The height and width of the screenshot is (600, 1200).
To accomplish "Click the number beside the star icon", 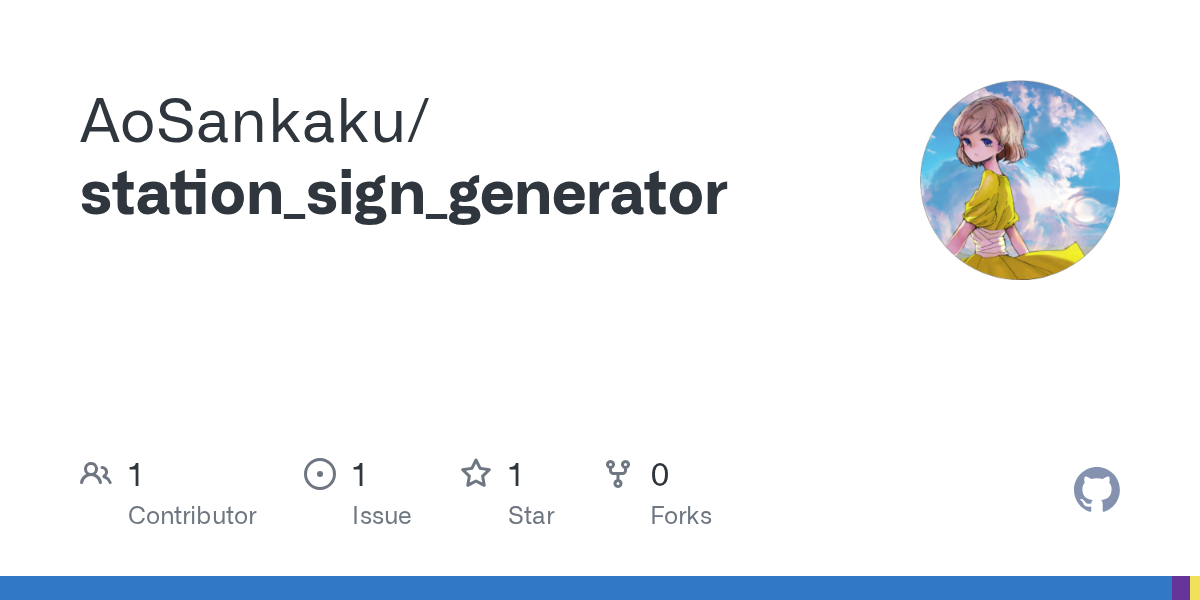I will pyautogui.click(x=515, y=474).
